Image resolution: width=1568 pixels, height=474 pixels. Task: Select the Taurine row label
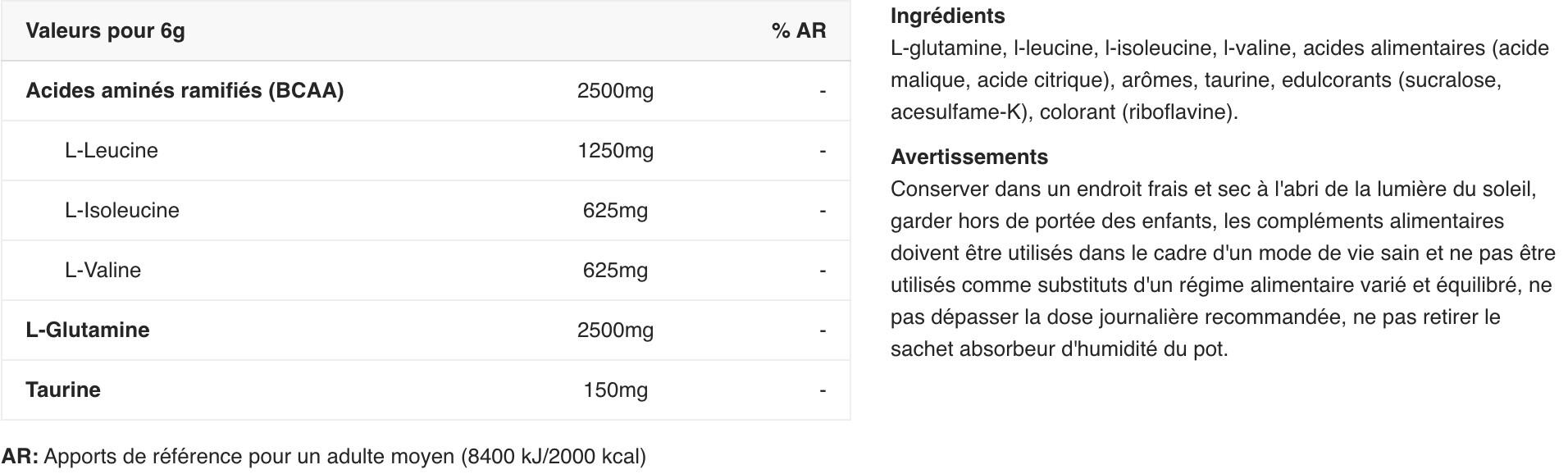point(63,390)
